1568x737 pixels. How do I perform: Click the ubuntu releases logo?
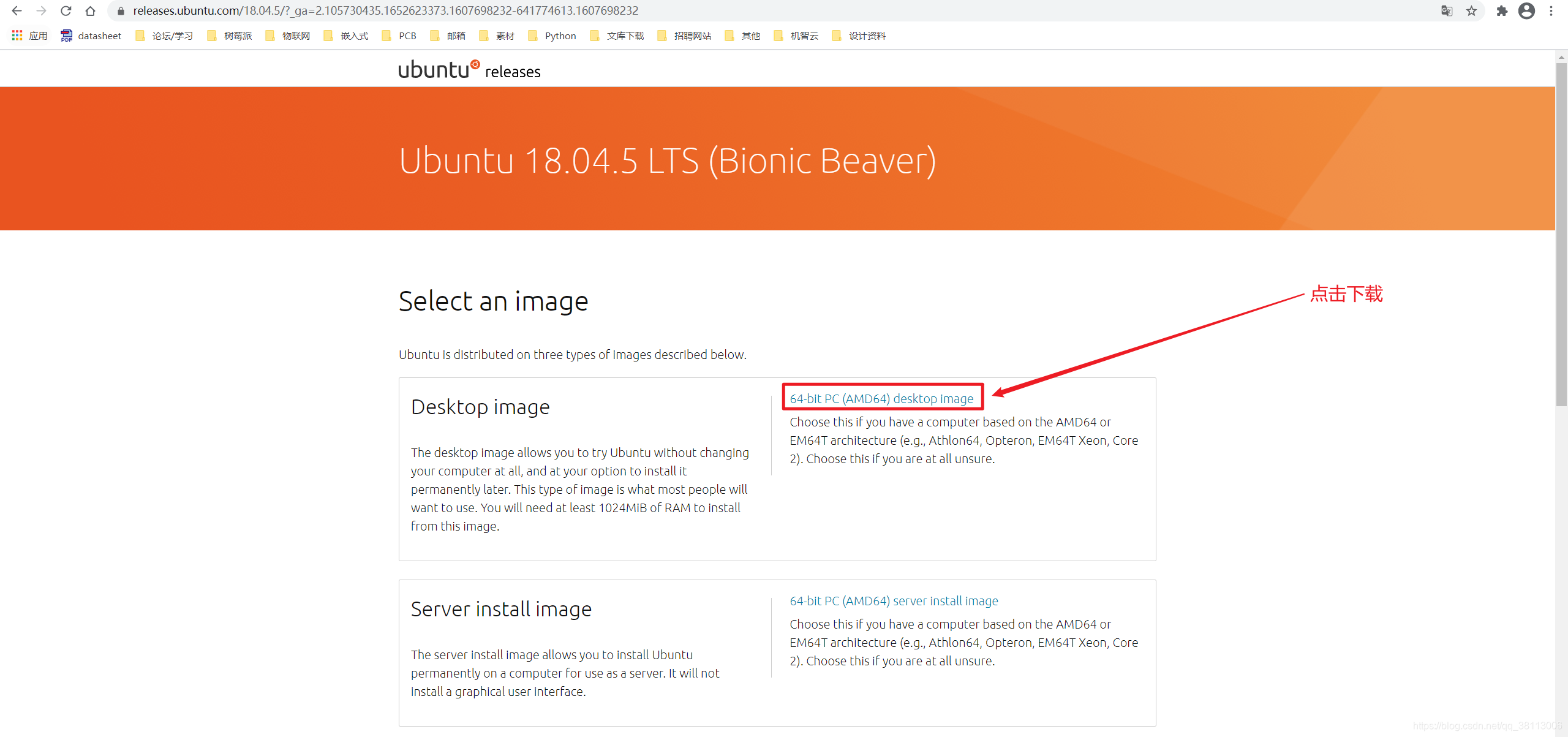(x=469, y=69)
